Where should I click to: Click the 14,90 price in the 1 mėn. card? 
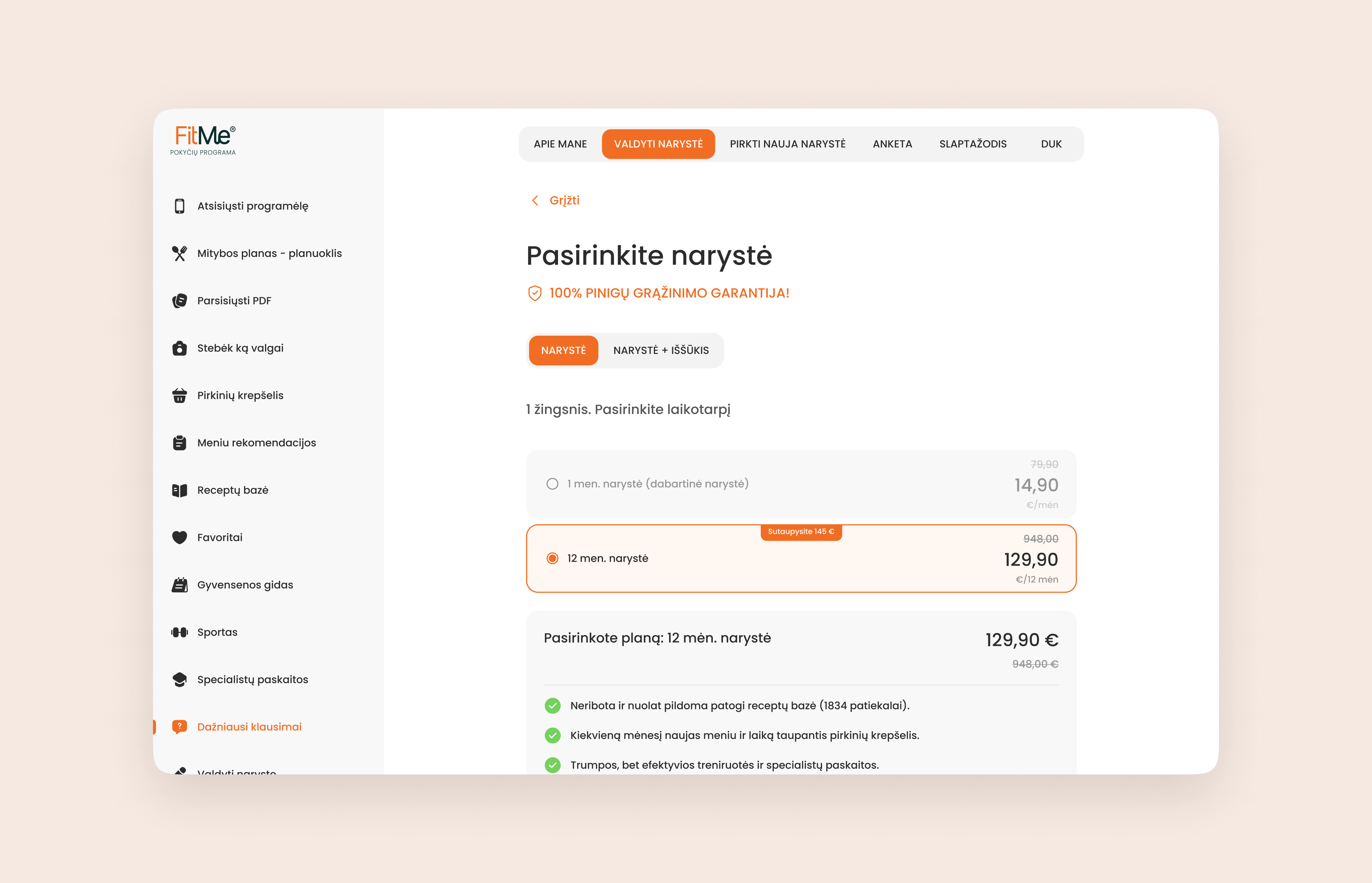[1036, 485]
